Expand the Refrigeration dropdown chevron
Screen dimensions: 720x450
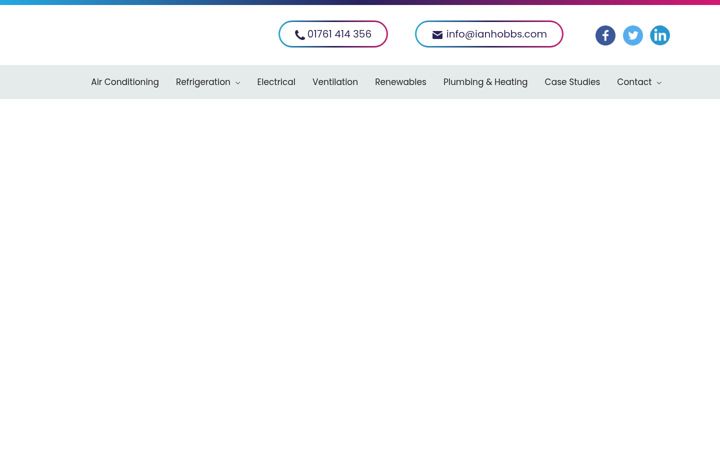238,83
